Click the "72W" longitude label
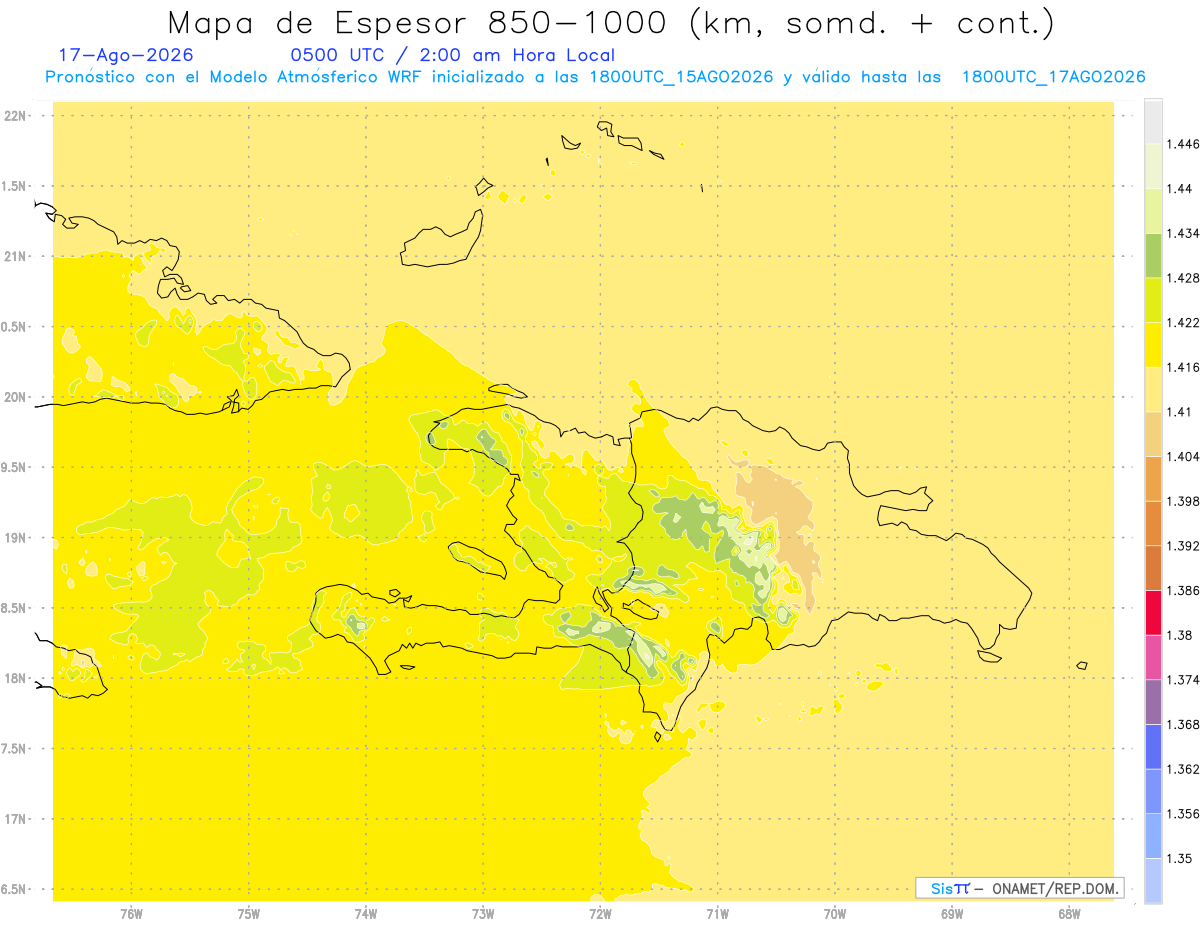This screenshot has height=927, width=1200. 600,914
